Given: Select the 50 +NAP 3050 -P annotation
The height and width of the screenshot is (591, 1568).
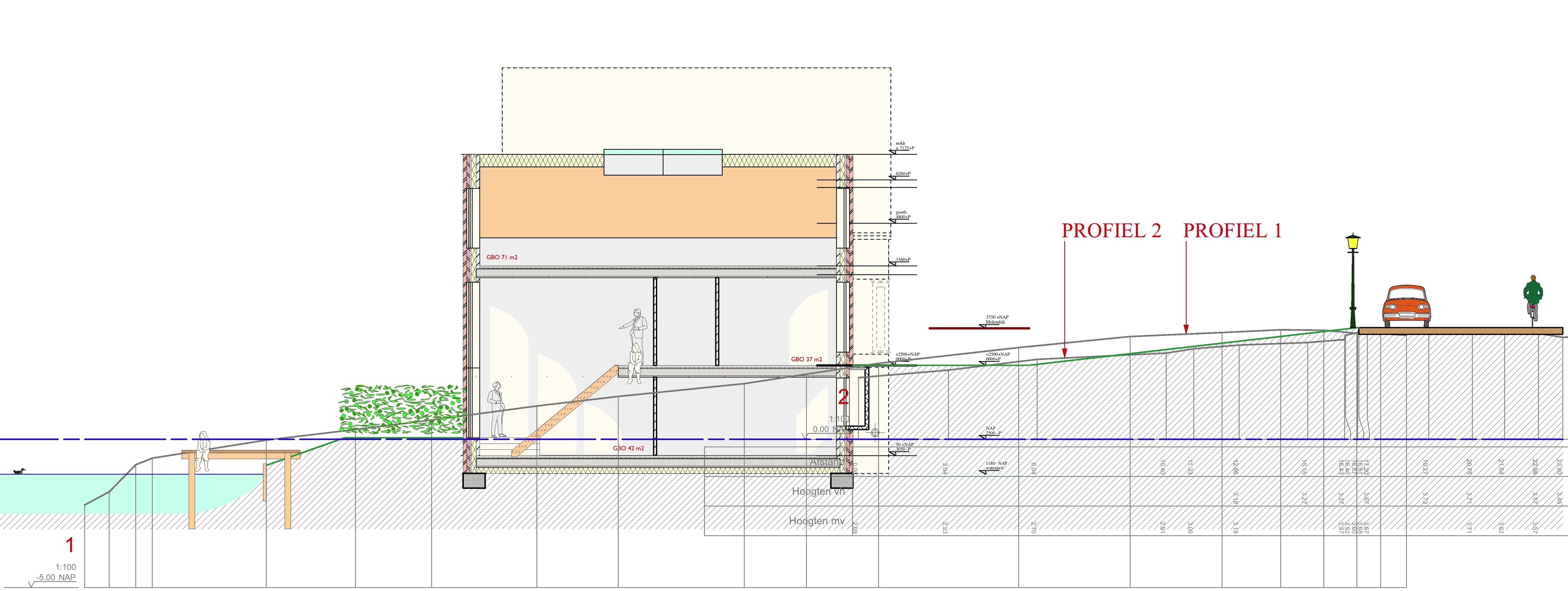Looking at the screenshot, I should (905, 447).
